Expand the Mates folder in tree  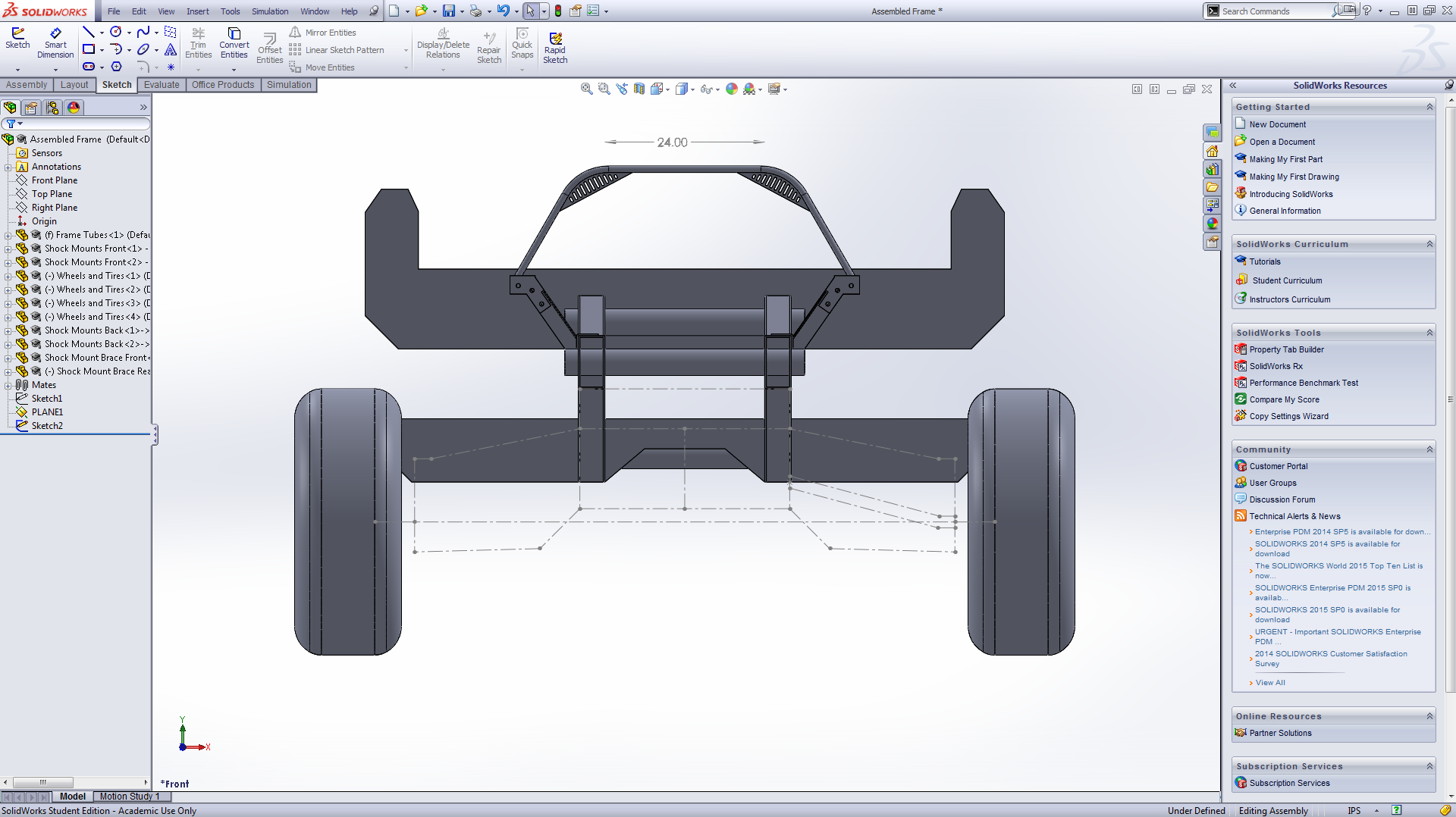[x=8, y=385]
